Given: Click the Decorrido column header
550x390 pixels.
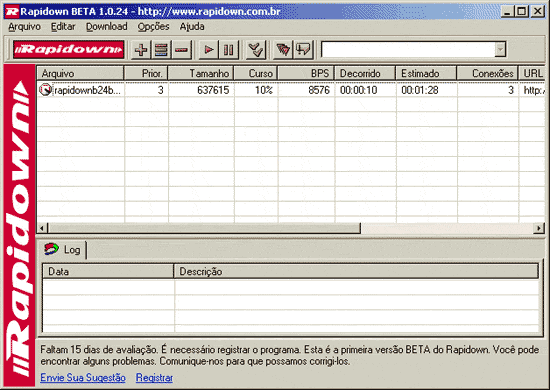Looking at the screenshot, I should 365,73.
